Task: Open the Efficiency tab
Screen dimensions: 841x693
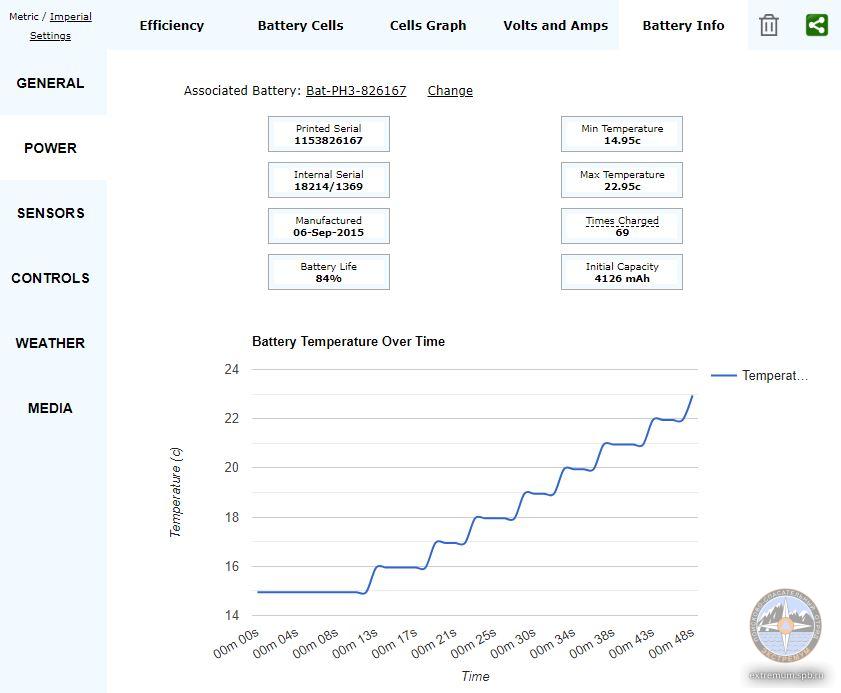Action: click(172, 25)
